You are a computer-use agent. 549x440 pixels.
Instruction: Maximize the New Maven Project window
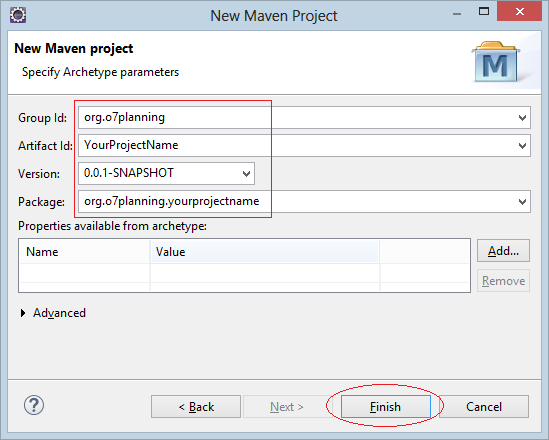484,12
